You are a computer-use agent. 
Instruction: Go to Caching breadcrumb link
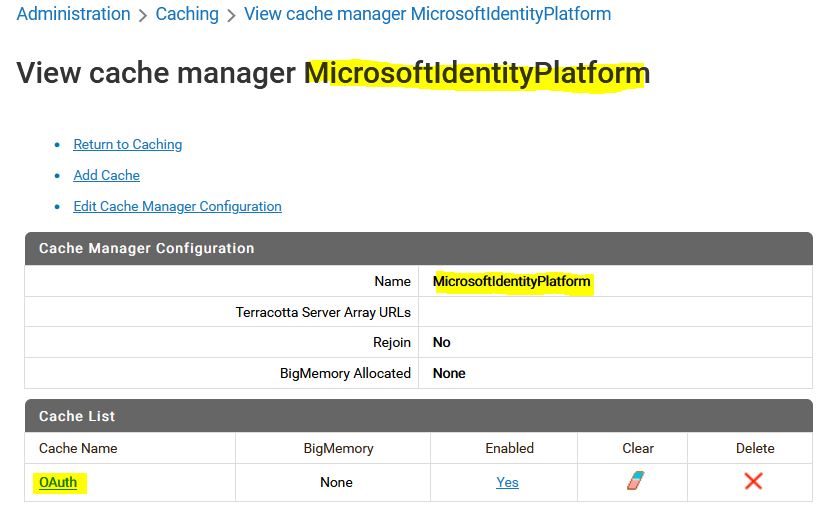pyautogui.click(x=187, y=14)
